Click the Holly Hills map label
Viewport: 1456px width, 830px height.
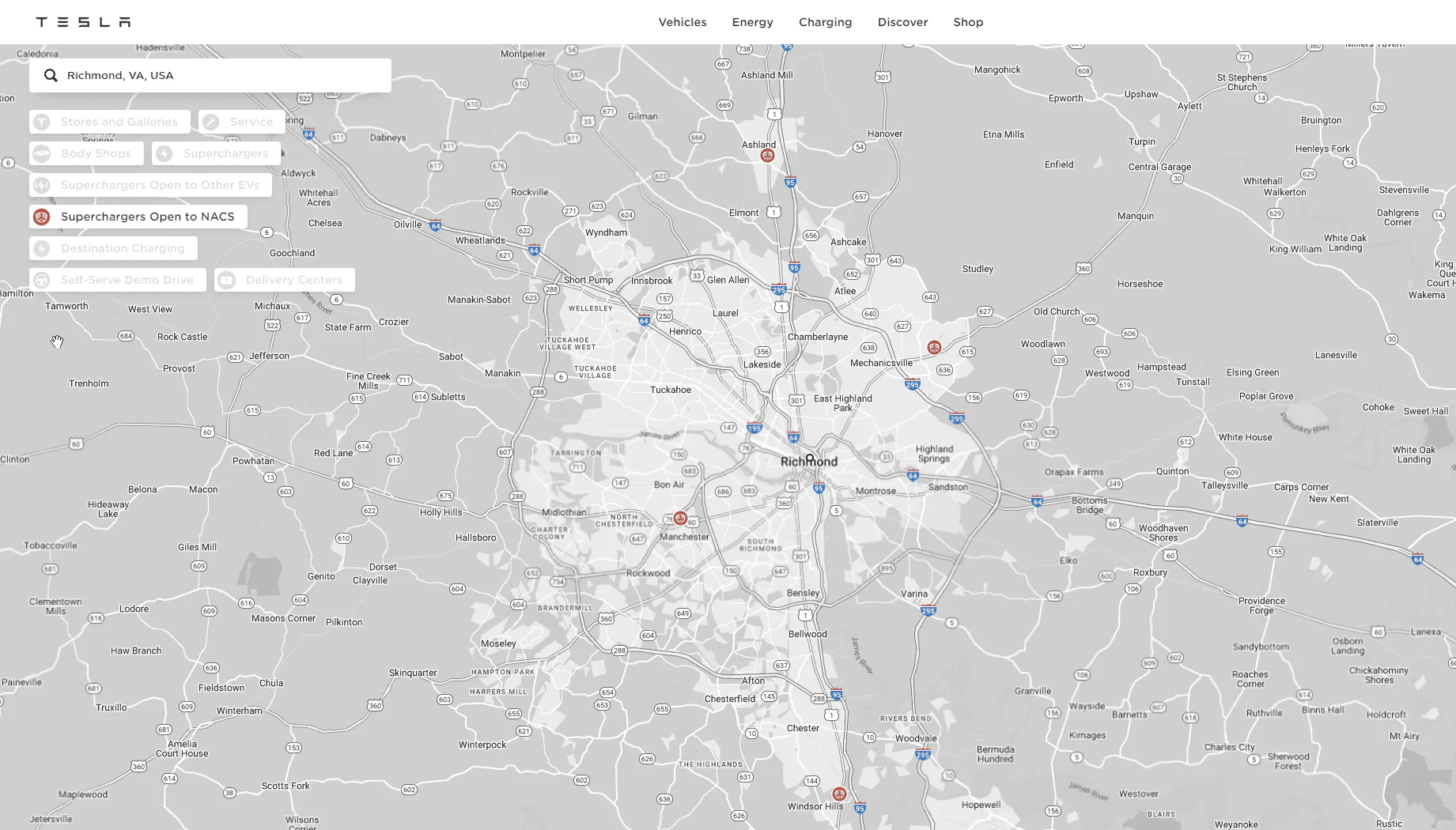pos(441,512)
